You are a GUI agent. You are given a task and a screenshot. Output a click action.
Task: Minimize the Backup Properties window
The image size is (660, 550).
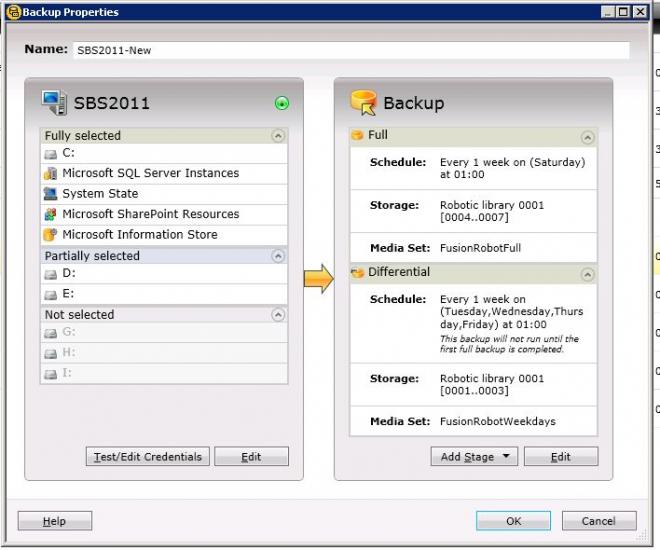[607, 12]
